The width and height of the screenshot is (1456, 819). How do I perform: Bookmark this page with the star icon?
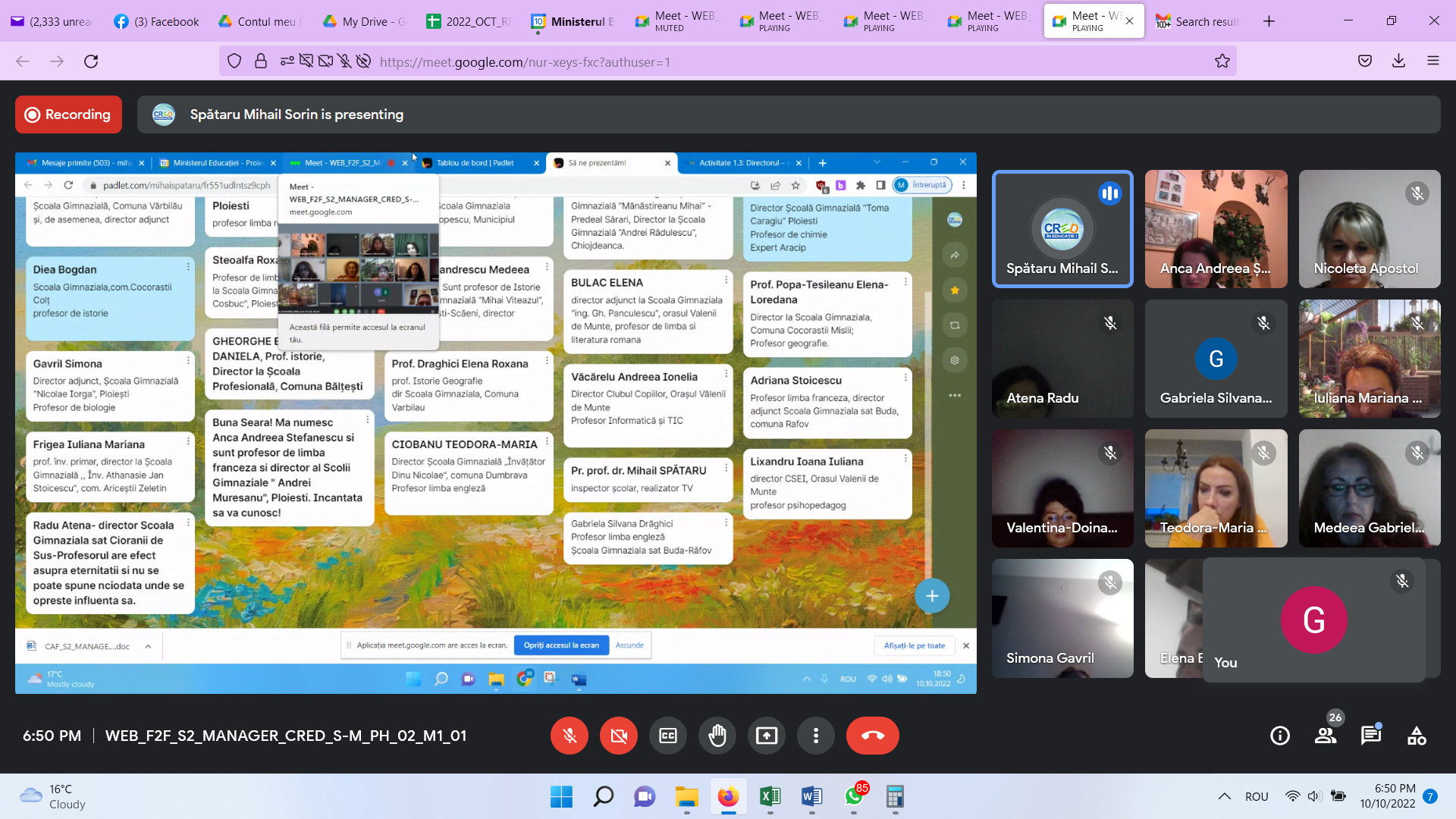(x=1222, y=61)
